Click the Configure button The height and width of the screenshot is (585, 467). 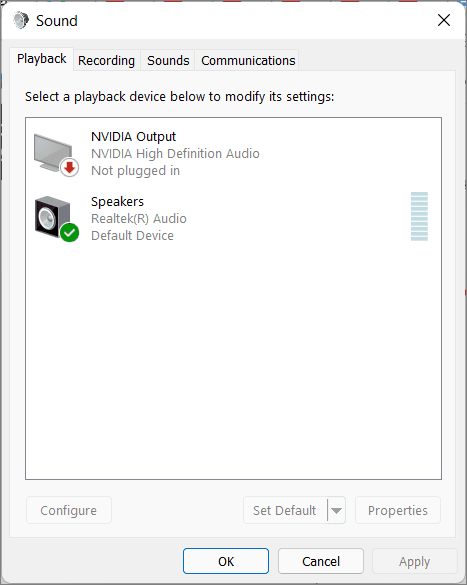pos(69,510)
